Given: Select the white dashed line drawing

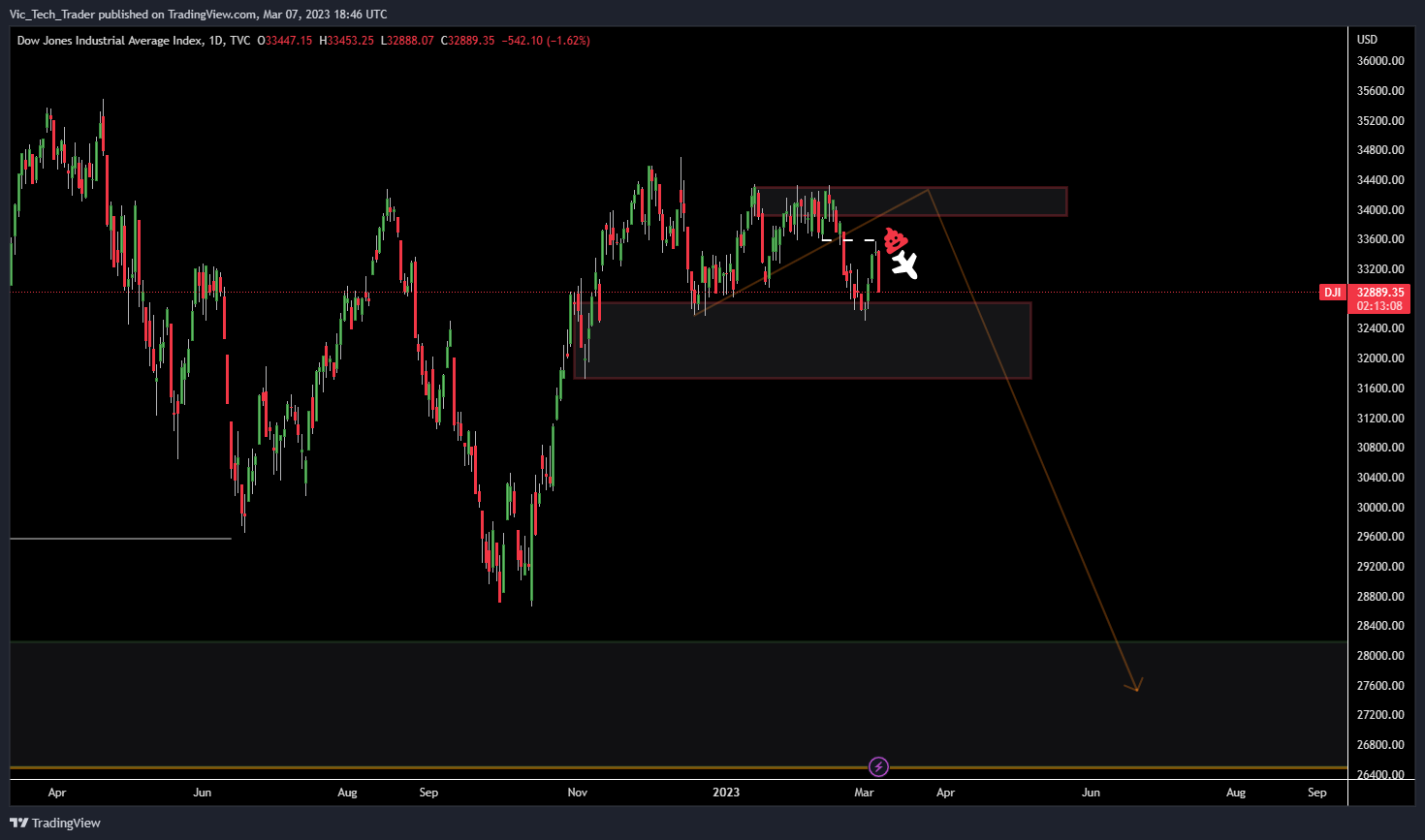Looking at the screenshot, I should coord(849,240).
